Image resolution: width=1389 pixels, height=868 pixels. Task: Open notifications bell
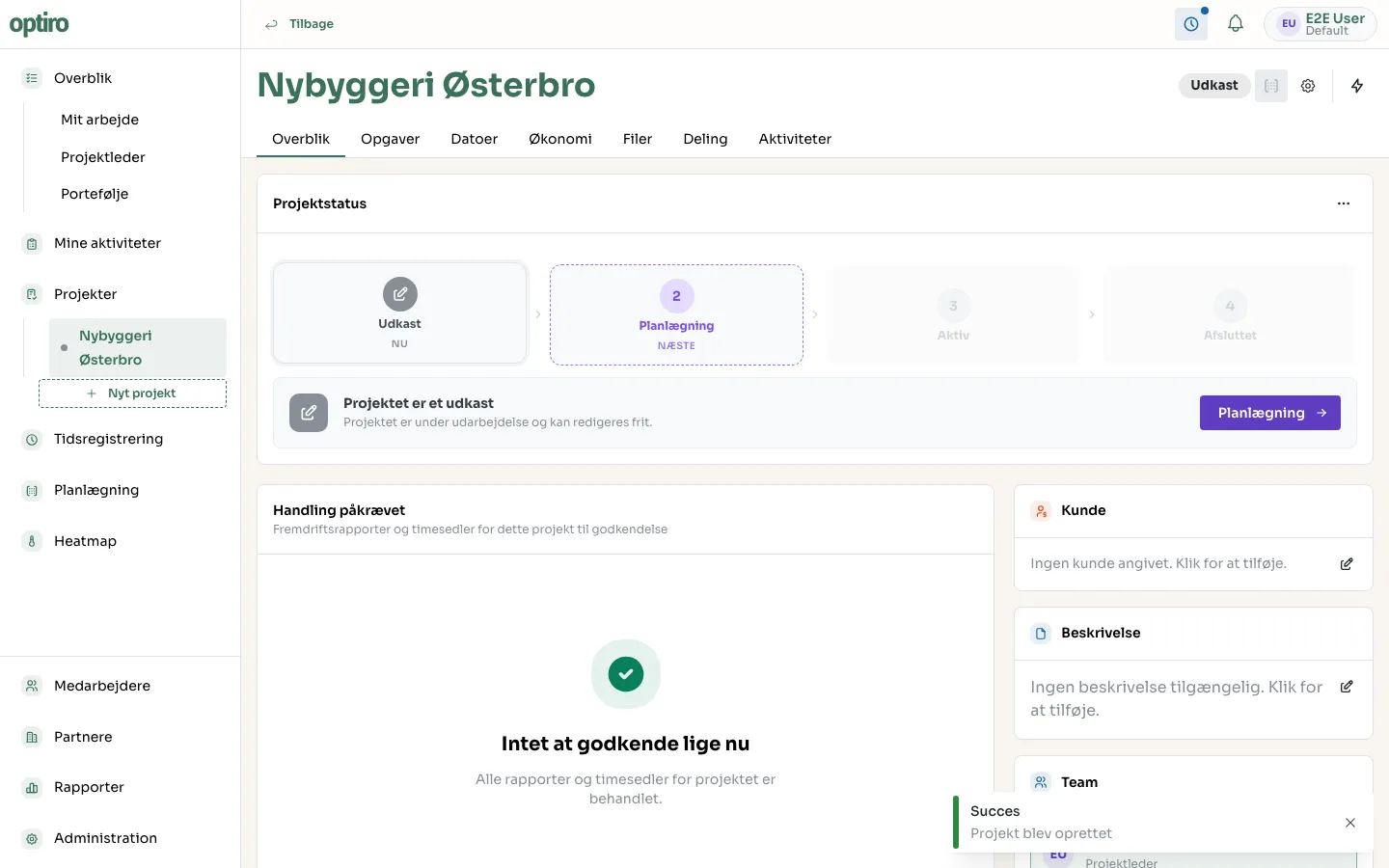pyautogui.click(x=1236, y=24)
